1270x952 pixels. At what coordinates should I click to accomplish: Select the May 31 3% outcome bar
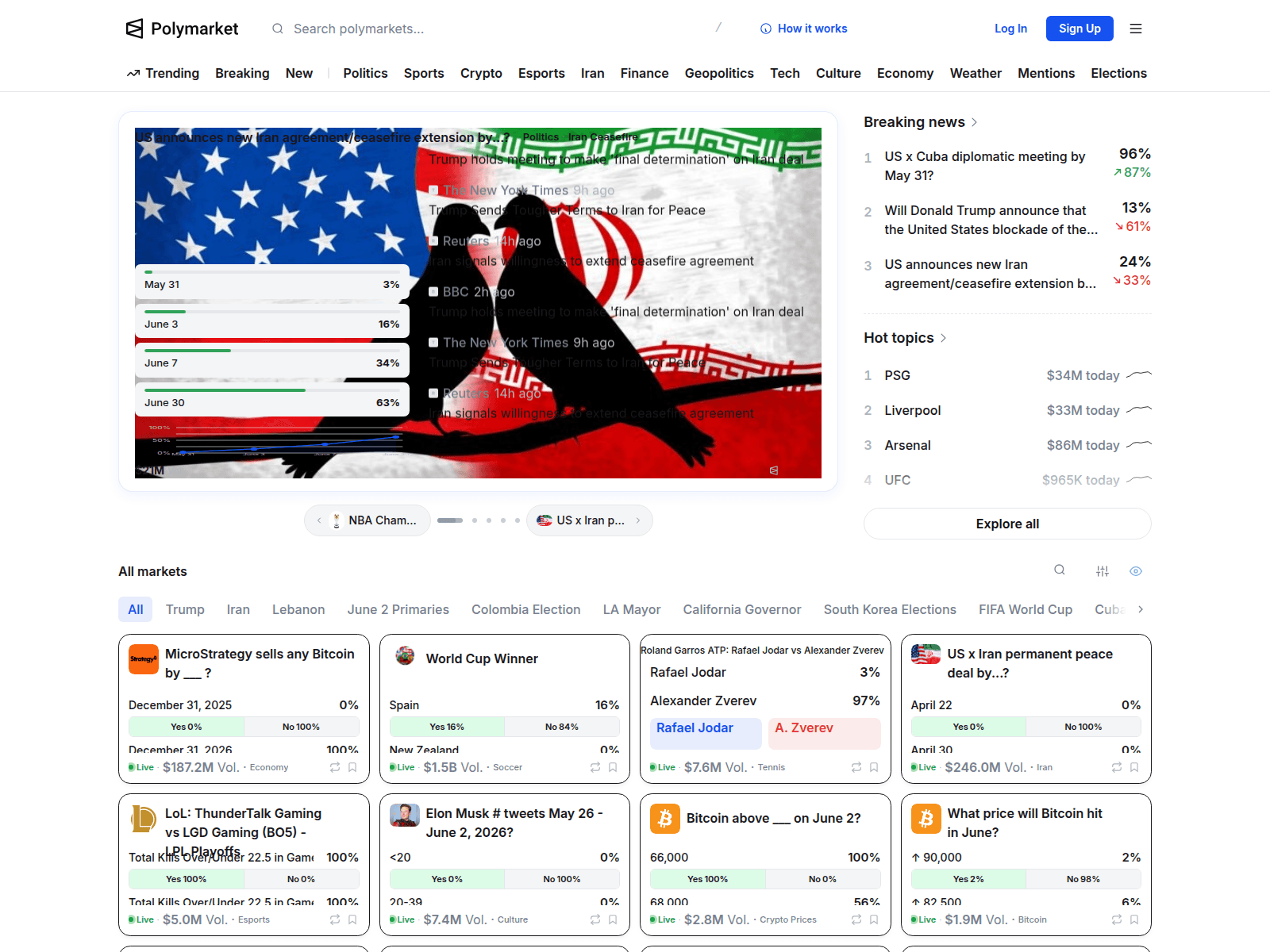(272, 282)
